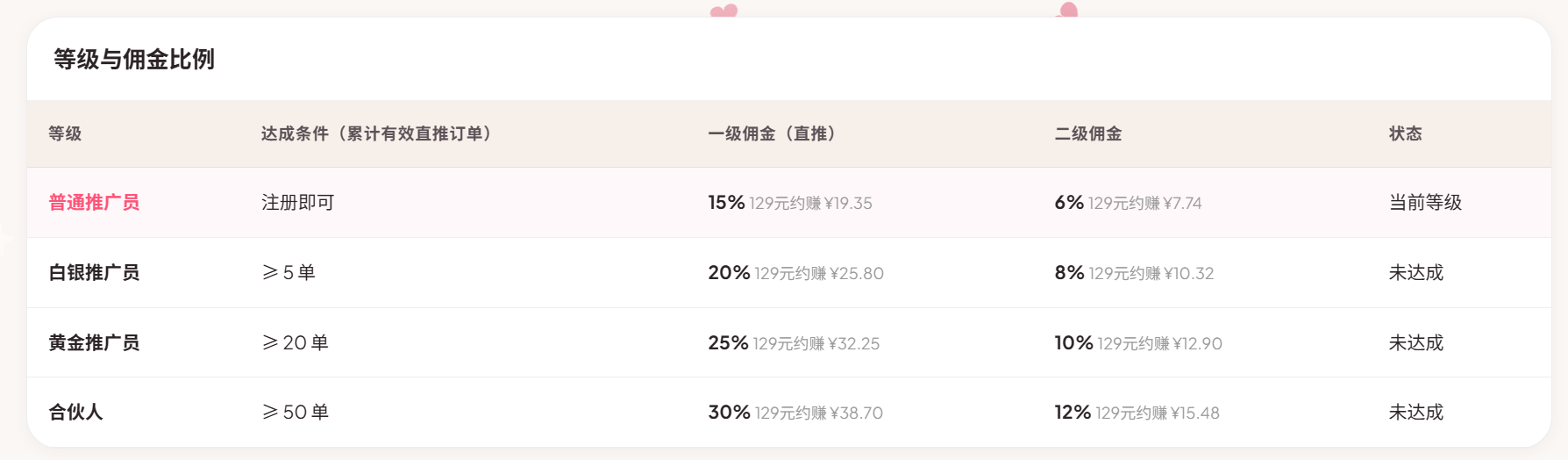1568x460 pixels.
Task: Click the 二级佣金 column header
Action: tap(1088, 133)
